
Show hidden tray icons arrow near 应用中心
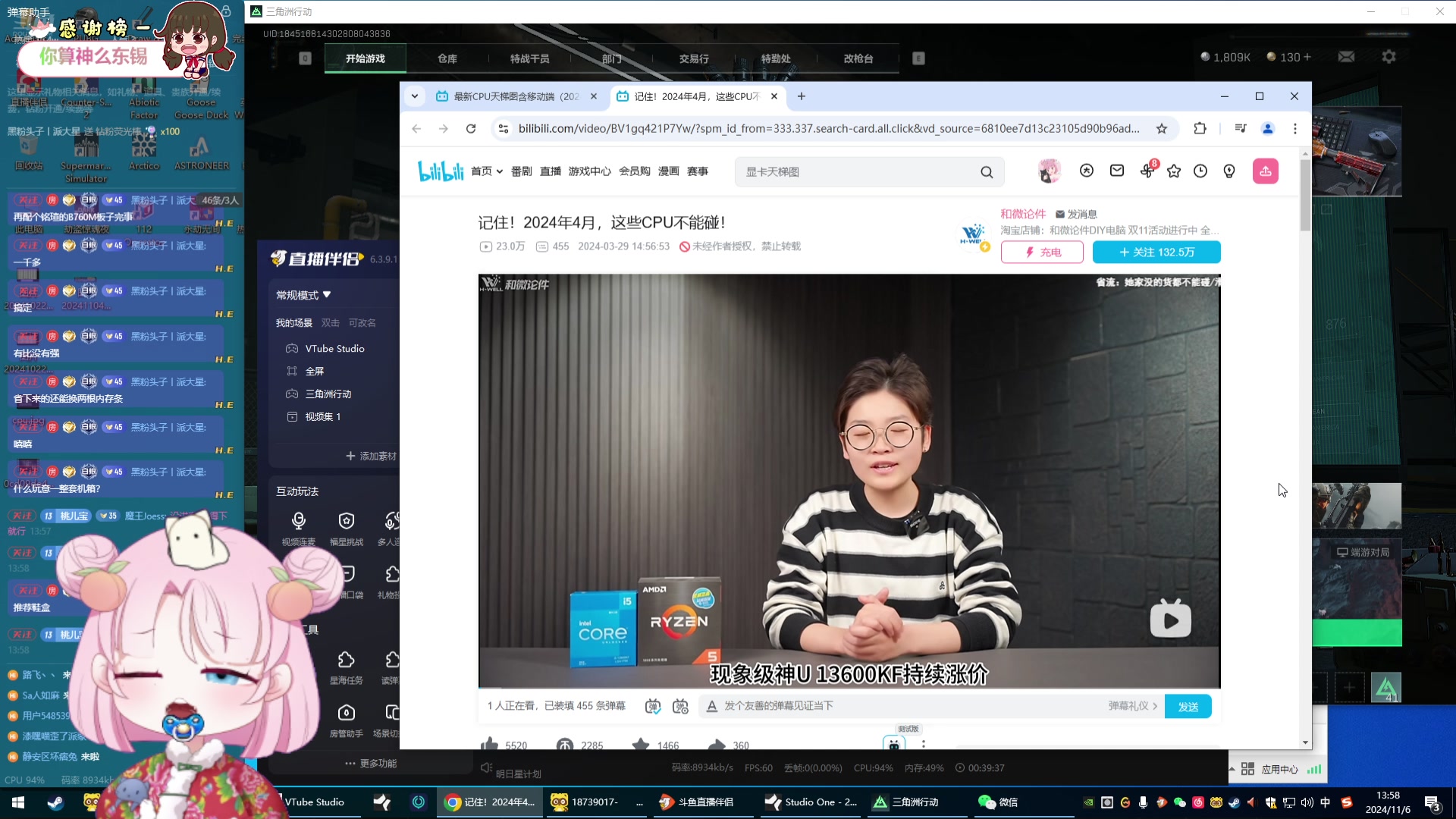tap(1232, 769)
